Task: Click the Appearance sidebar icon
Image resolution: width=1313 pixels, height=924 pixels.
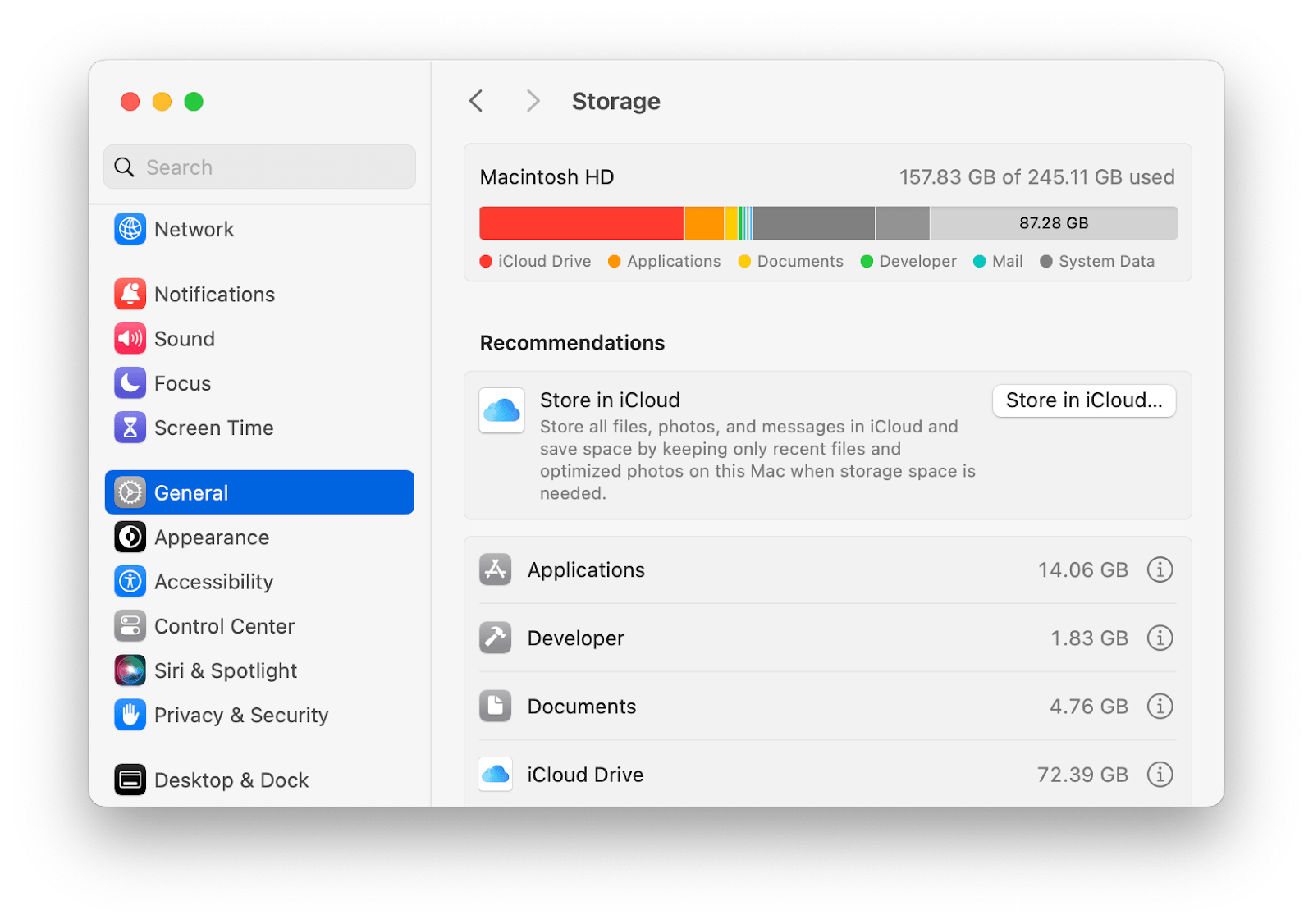Action: pyautogui.click(x=130, y=537)
